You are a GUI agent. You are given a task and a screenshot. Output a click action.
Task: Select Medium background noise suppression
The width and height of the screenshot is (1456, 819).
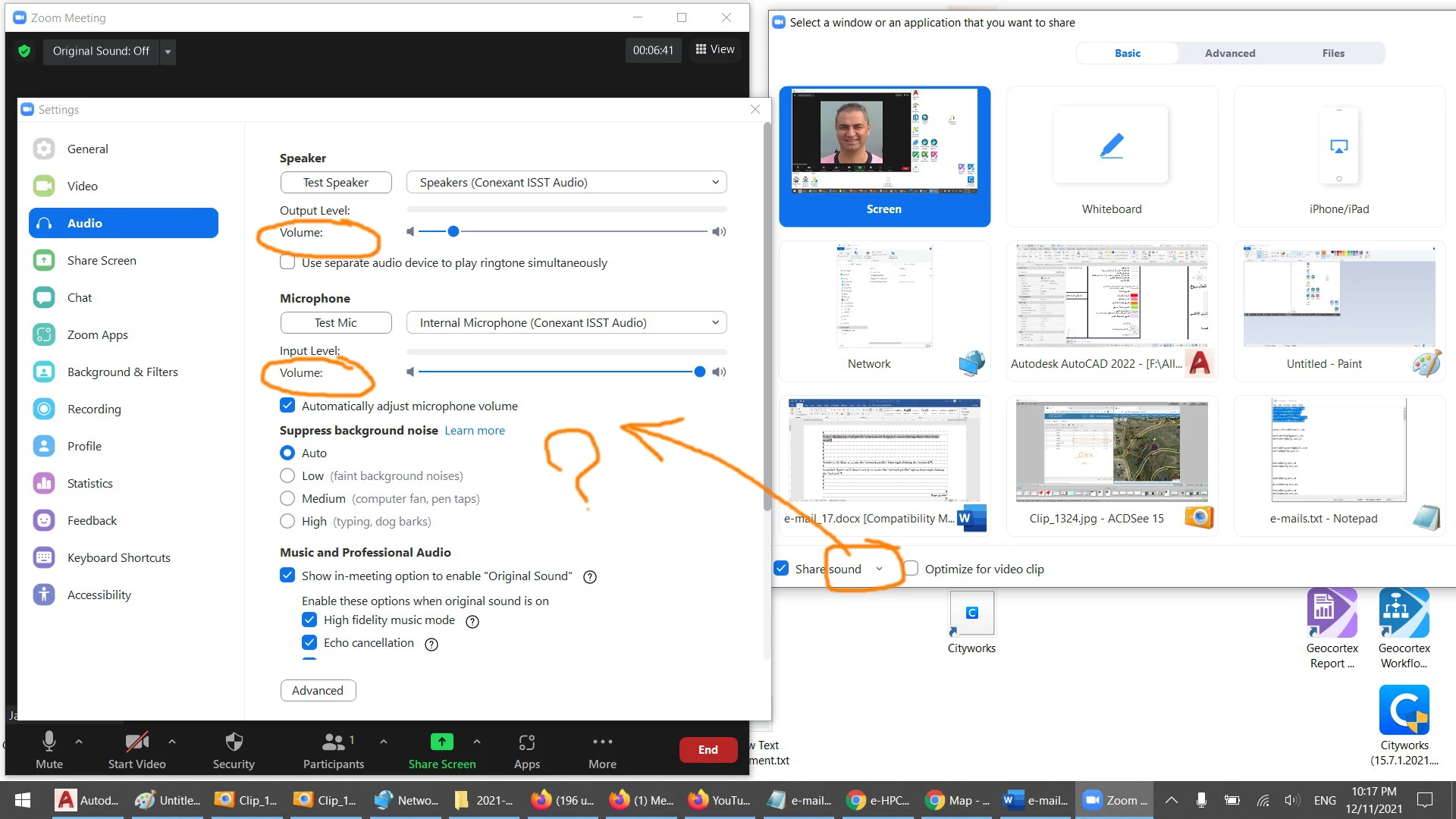pyautogui.click(x=287, y=498)
